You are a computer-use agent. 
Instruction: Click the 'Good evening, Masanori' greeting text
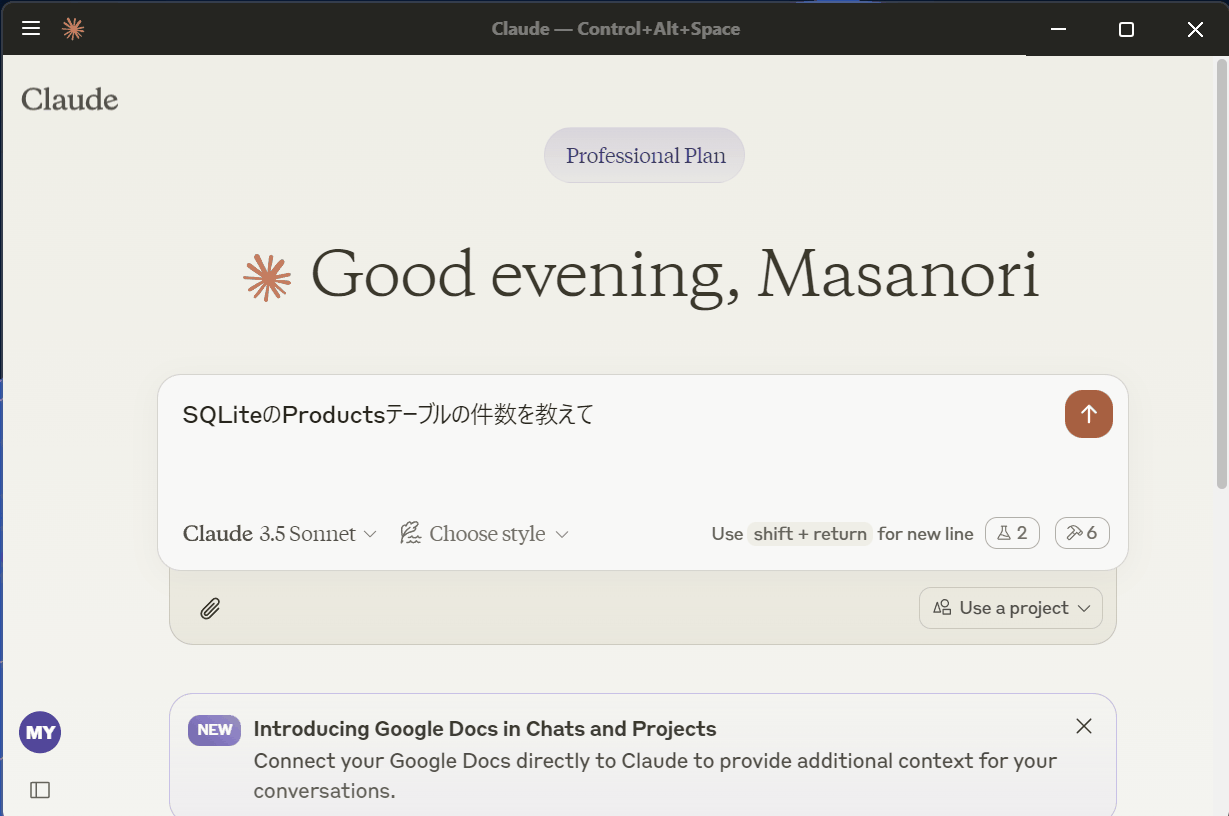[x=676, y=275]
